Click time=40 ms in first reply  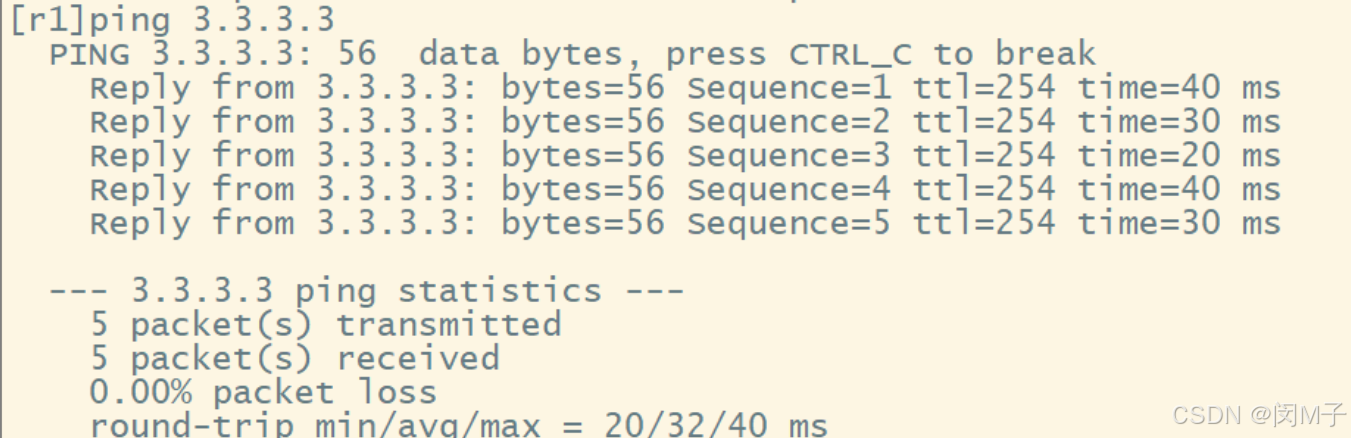[x=1179, y=88]
